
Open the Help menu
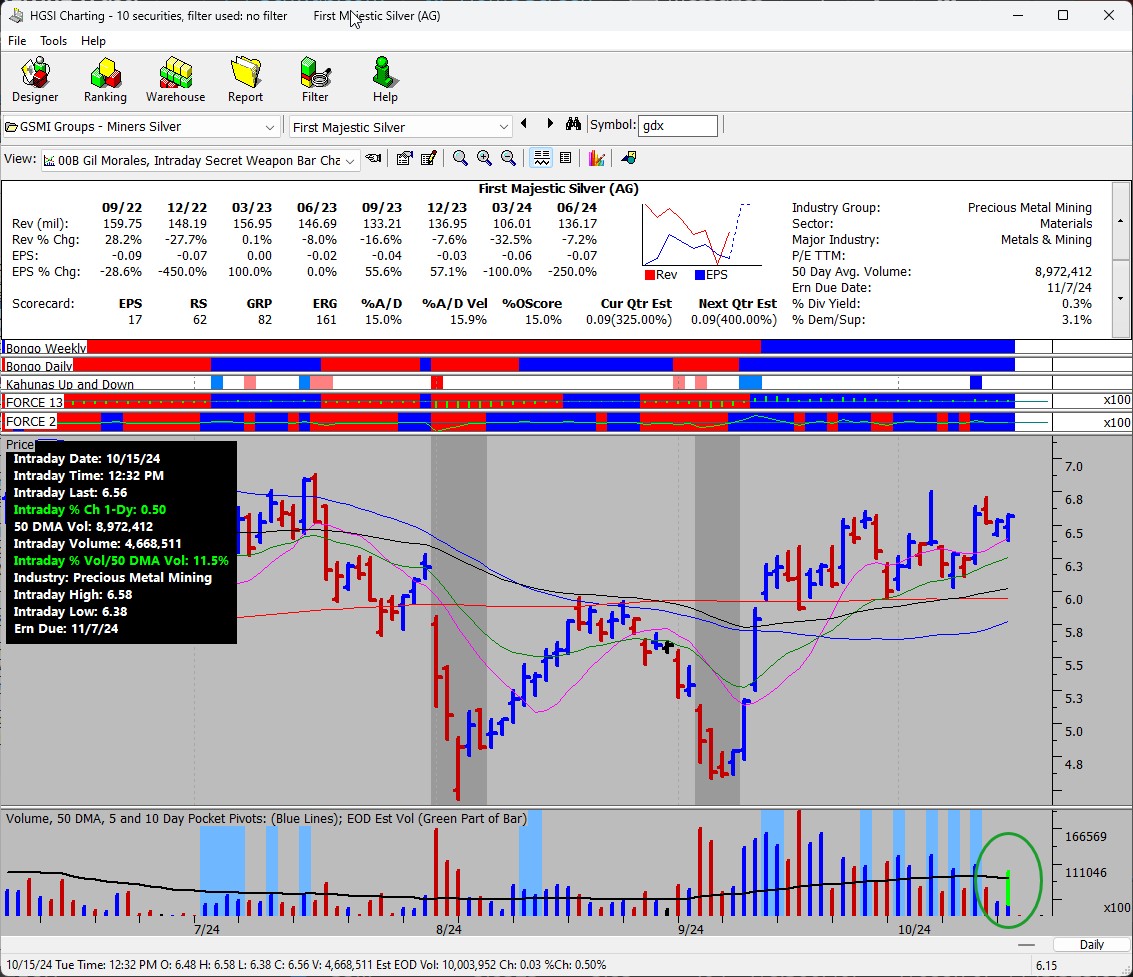pos(93,41)
